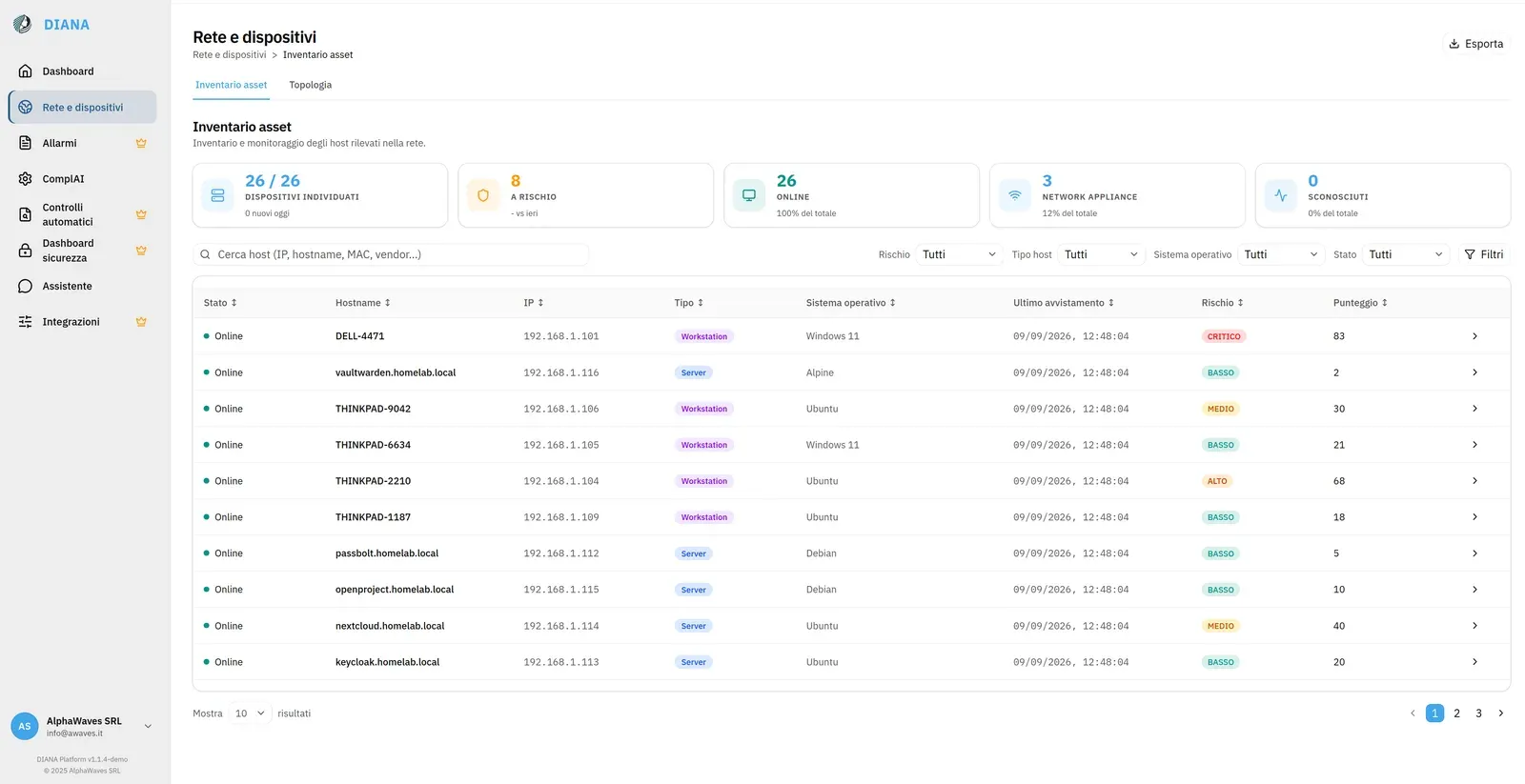Open details arrow for THINKPAD-2210 row
Viewport: 1525px width, 784px height.
pyautogui.click(x=1474, y=481)
